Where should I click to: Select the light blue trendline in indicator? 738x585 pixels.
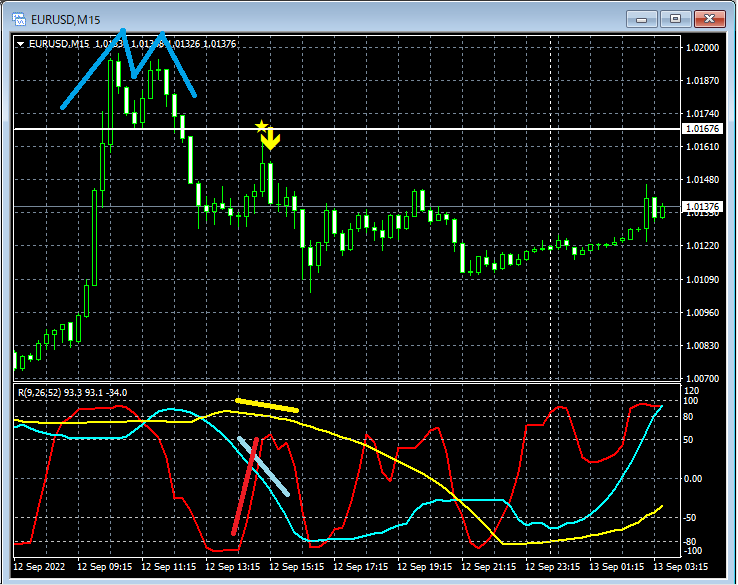pos(263,466)
